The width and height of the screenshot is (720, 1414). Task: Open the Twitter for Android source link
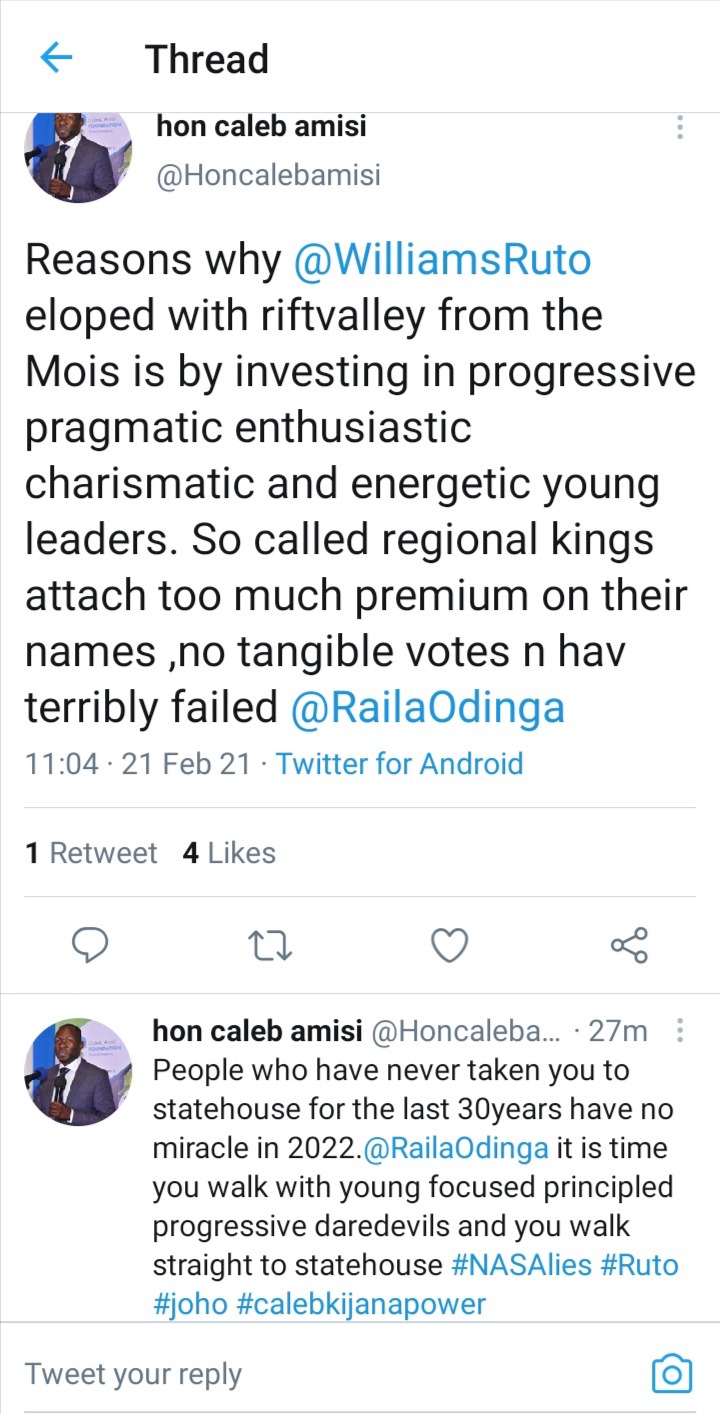click(399, 764)
